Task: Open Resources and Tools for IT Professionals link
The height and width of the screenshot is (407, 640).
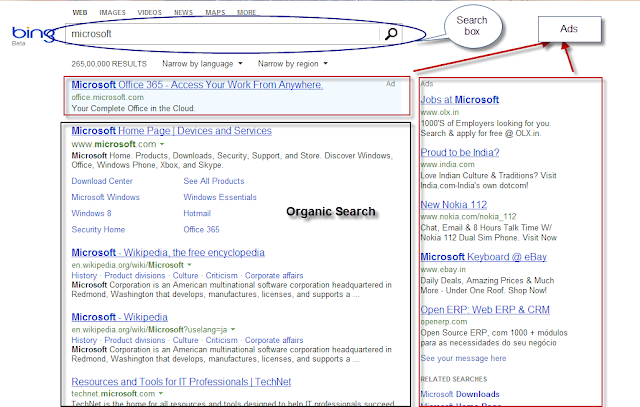Action: 181,382
